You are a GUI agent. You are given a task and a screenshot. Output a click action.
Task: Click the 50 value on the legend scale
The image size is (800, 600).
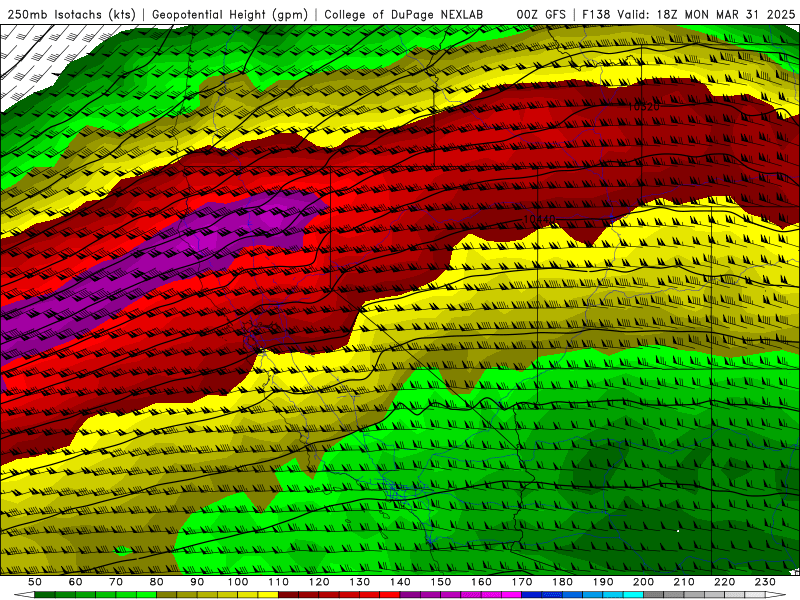tap(35, 582)
